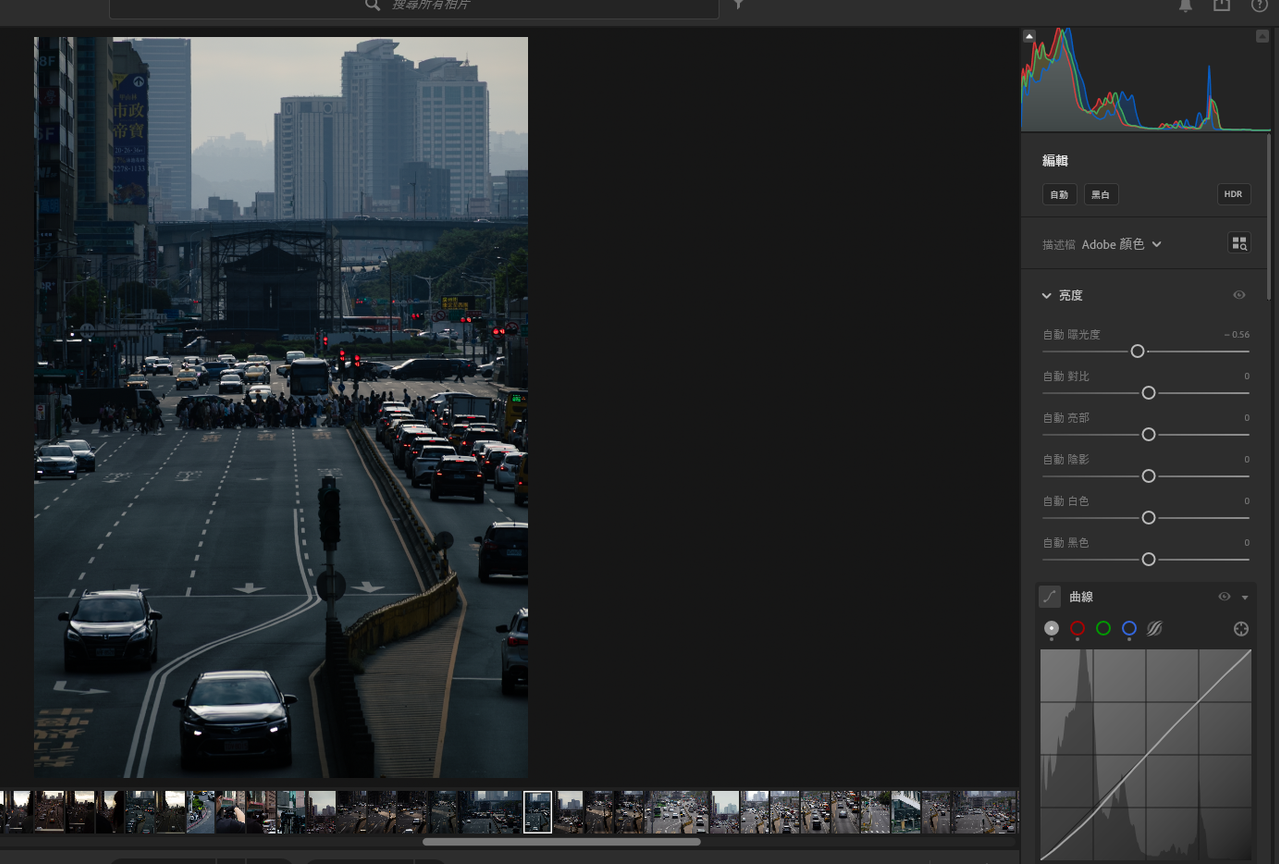
Task: Open the Adobe 顏色 profile dropdown
Action: tap(1122, 244)
